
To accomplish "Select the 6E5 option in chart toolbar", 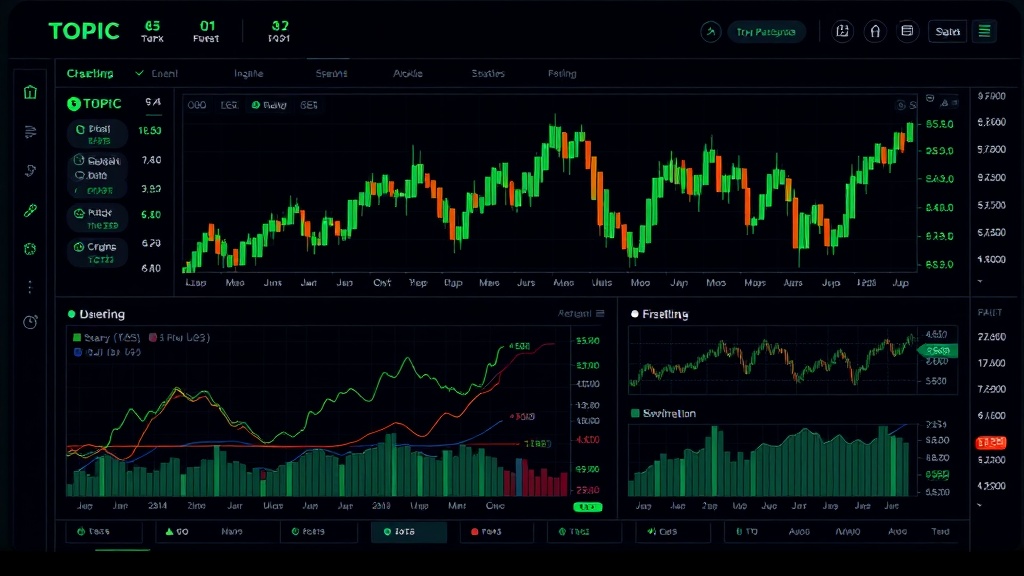I will [x=309, y=105].
